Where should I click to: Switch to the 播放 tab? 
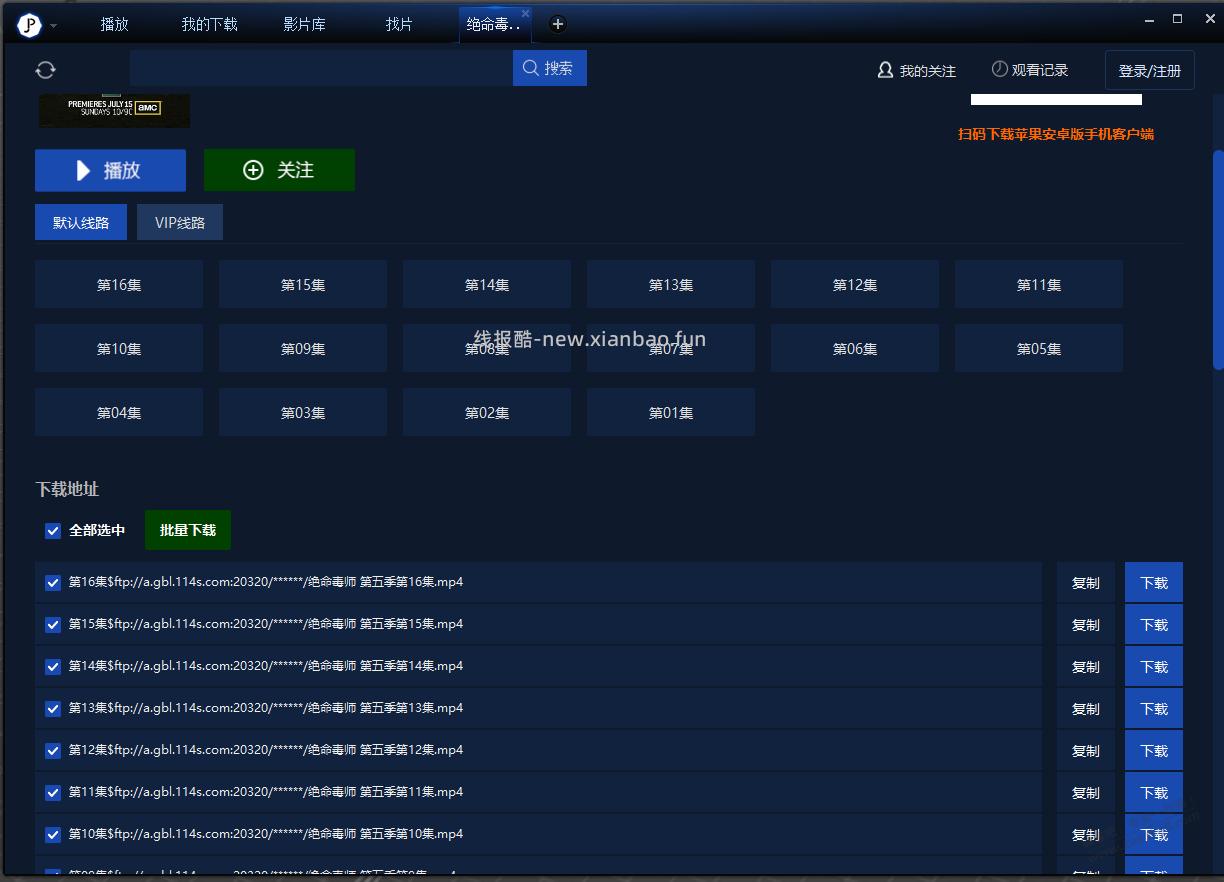[x=115, y=24]
